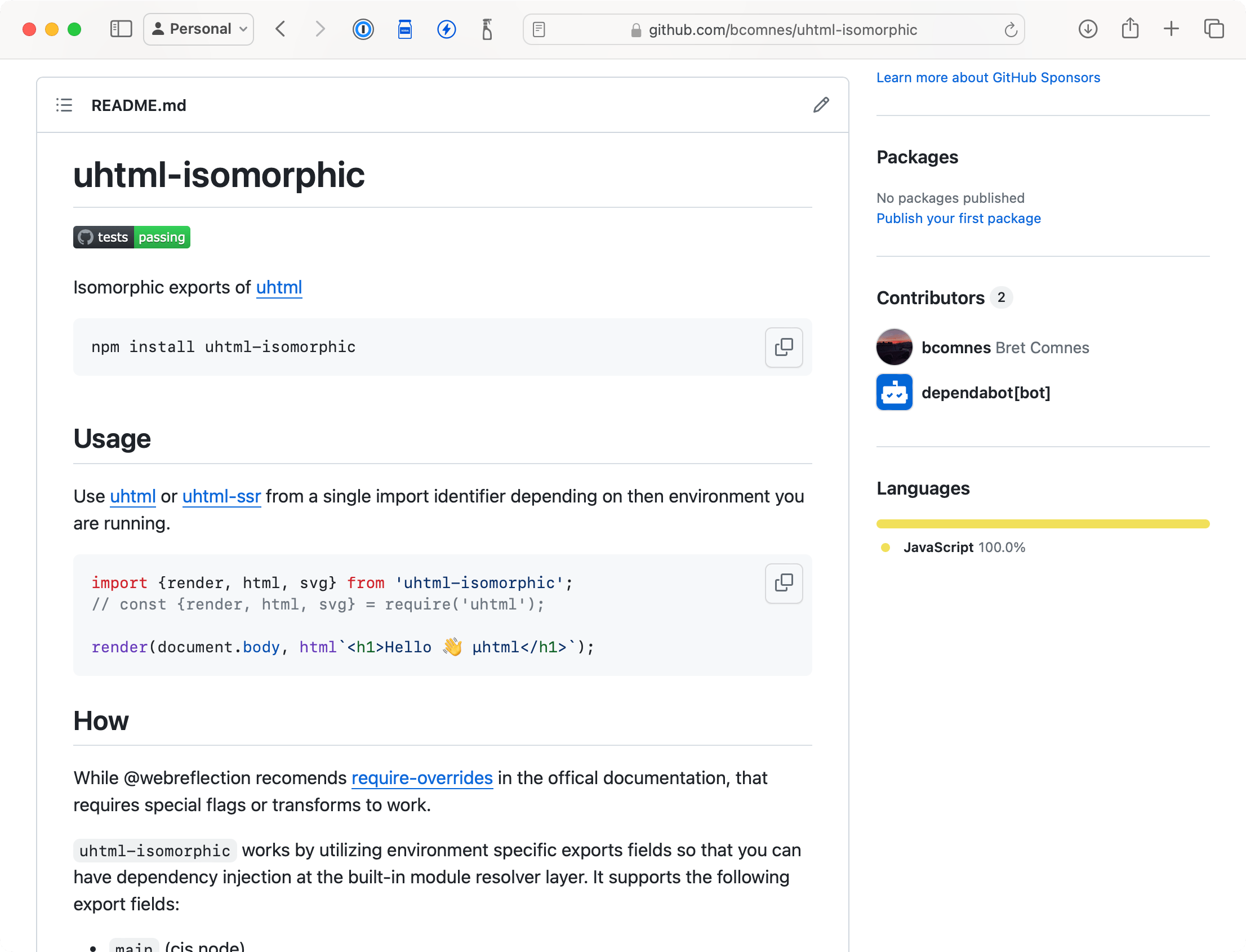Screen dimensions: 1246x952
Task: Click the tests passing badge
Action: click(x=131, y=237)
